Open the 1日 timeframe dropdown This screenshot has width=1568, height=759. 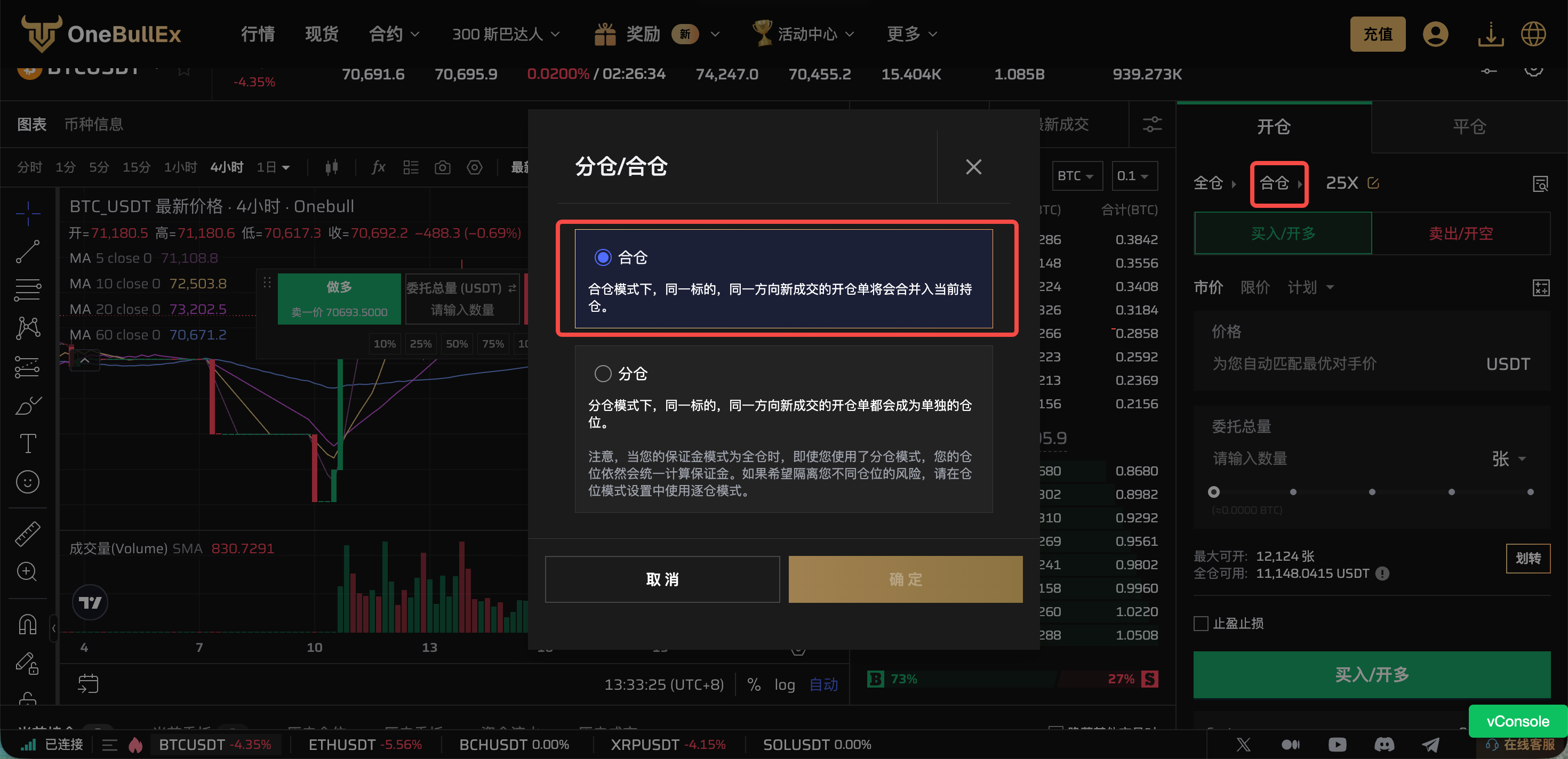click(x=273, y=167)
